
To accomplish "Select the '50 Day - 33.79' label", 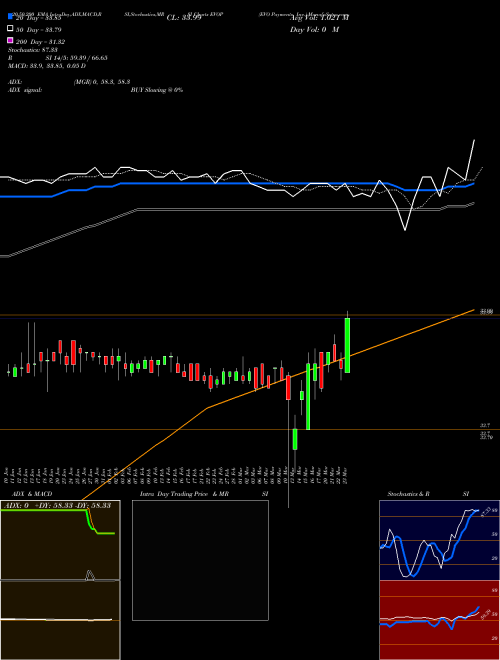I will click(x=39, y=30).
